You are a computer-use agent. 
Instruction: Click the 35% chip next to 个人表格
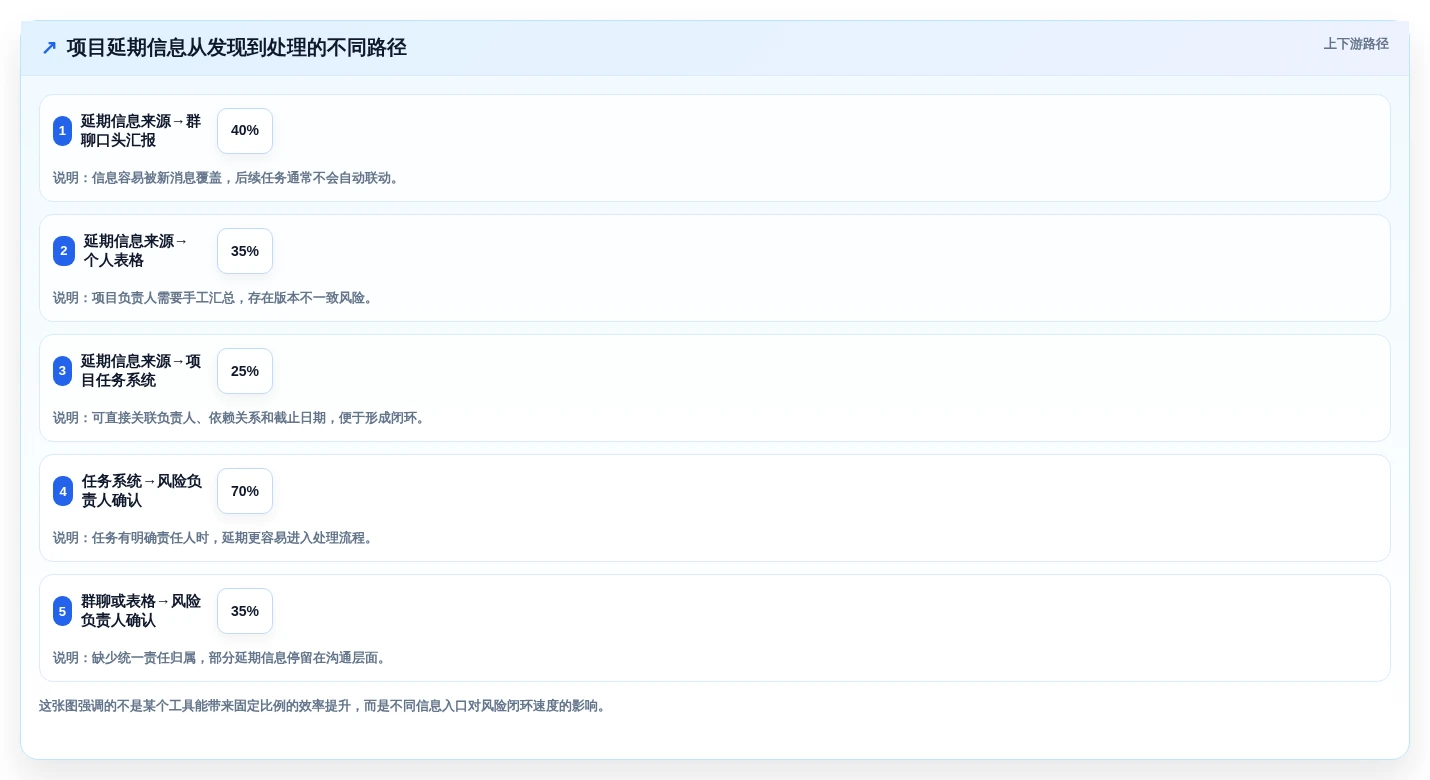pos(245,251)
